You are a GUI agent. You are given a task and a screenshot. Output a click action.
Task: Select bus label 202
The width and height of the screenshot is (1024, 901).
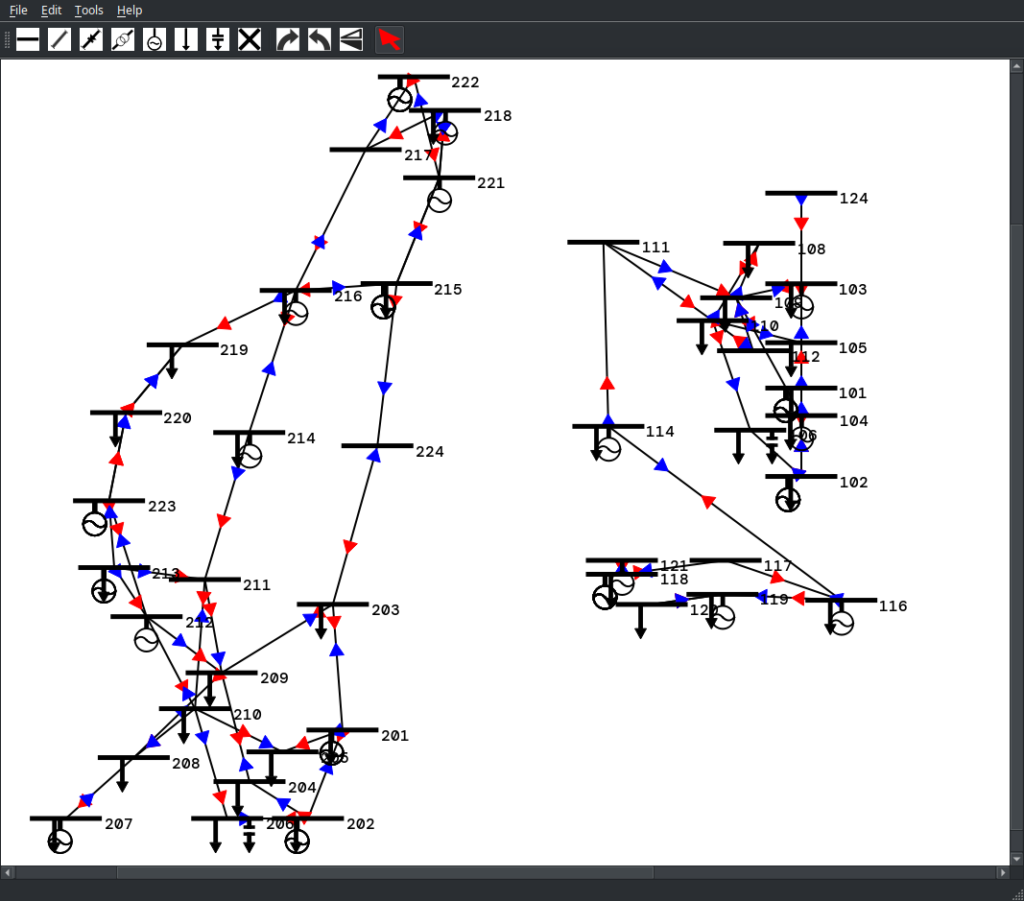point(360,824)
